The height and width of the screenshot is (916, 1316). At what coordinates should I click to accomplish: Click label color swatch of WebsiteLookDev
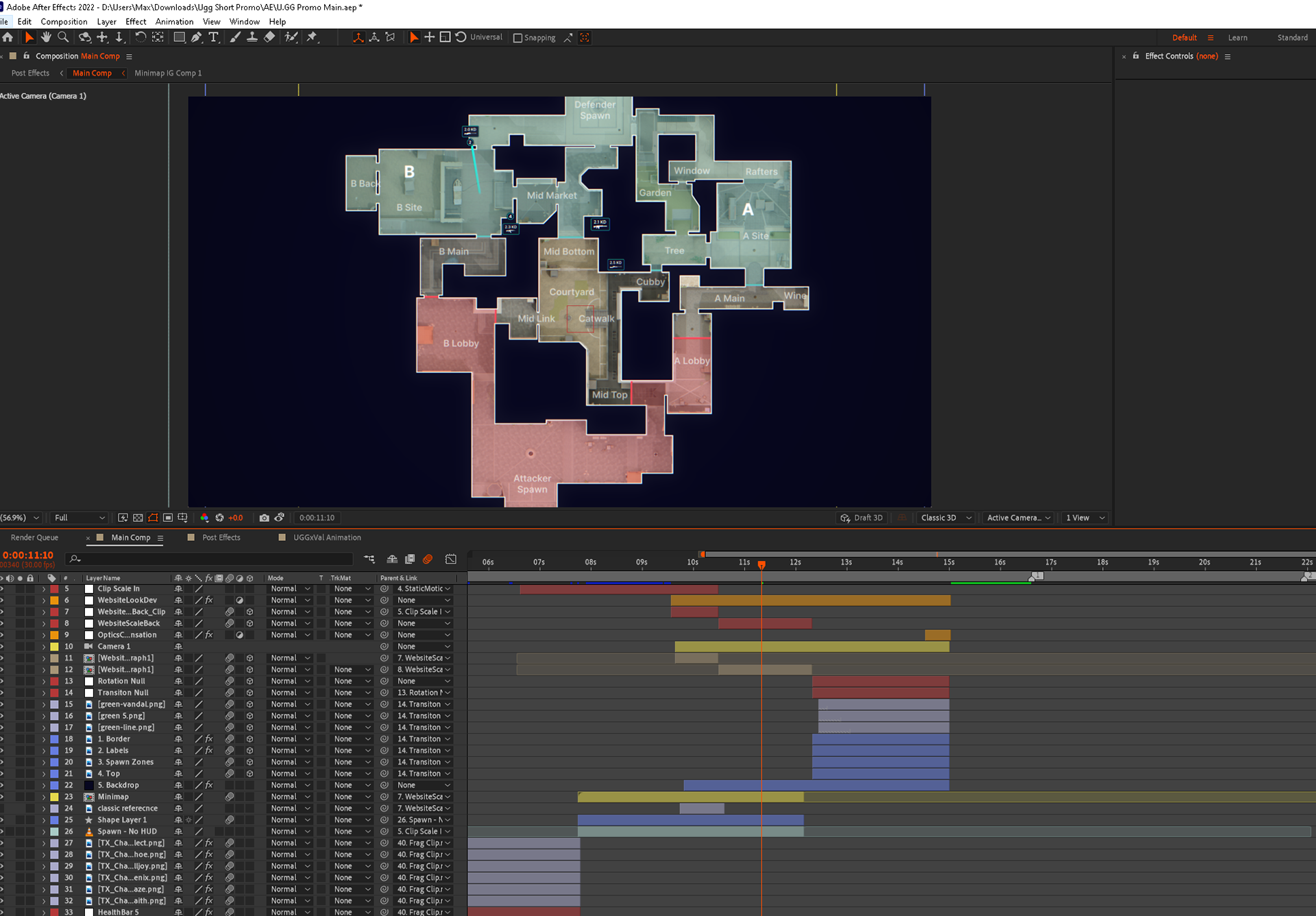[54, 600]
